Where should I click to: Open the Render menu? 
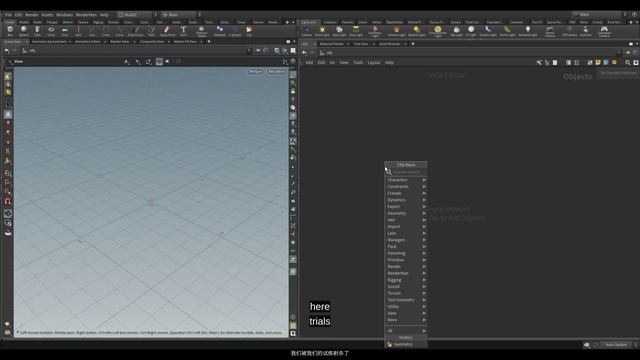tap(31, 15)
